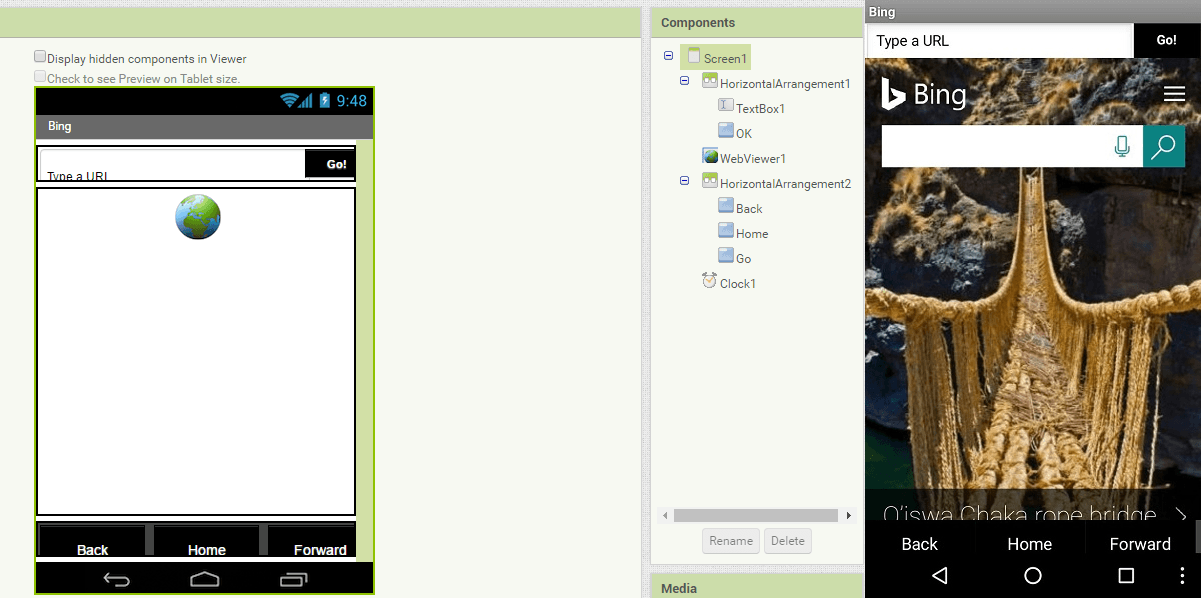1201x598 pixels.
Task: Select HorizontalArrangement2 label in the tree
Action: pyautogui.click(x=786, y=184)
